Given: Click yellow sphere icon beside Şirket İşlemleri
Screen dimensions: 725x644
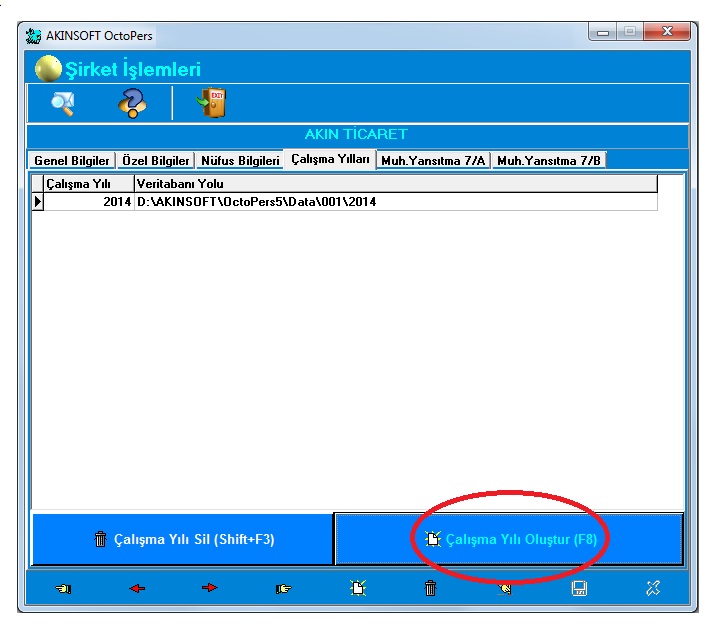Looking at the screenshot, I should pyautogui.click(x=48, y=68).
